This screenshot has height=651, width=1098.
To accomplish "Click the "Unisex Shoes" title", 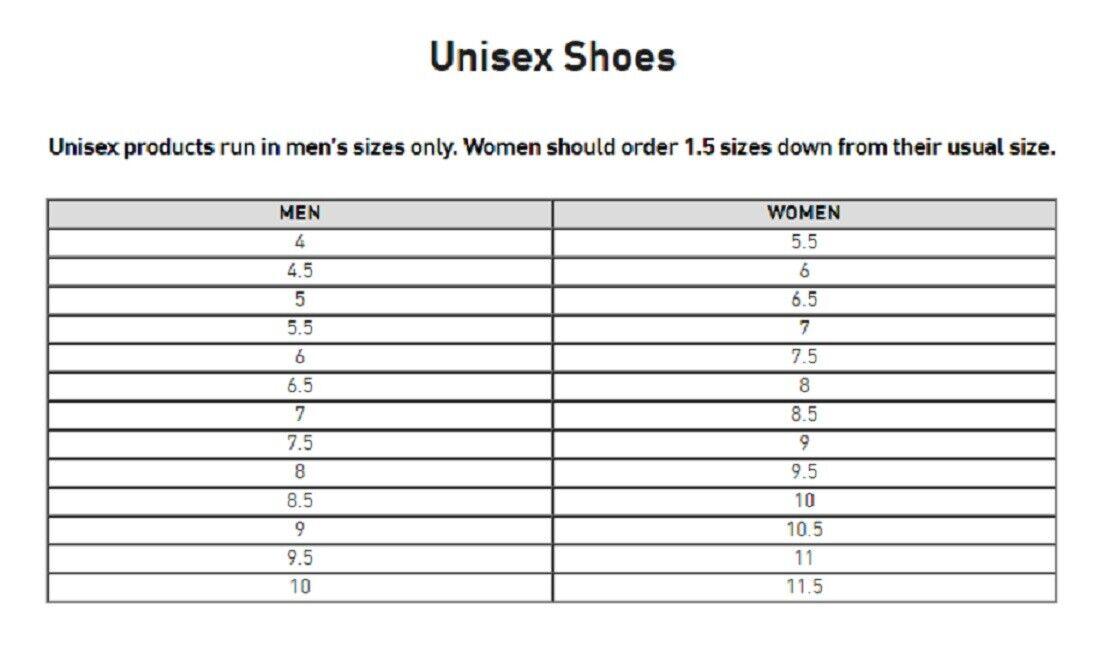I will click(x=552, y=57).
